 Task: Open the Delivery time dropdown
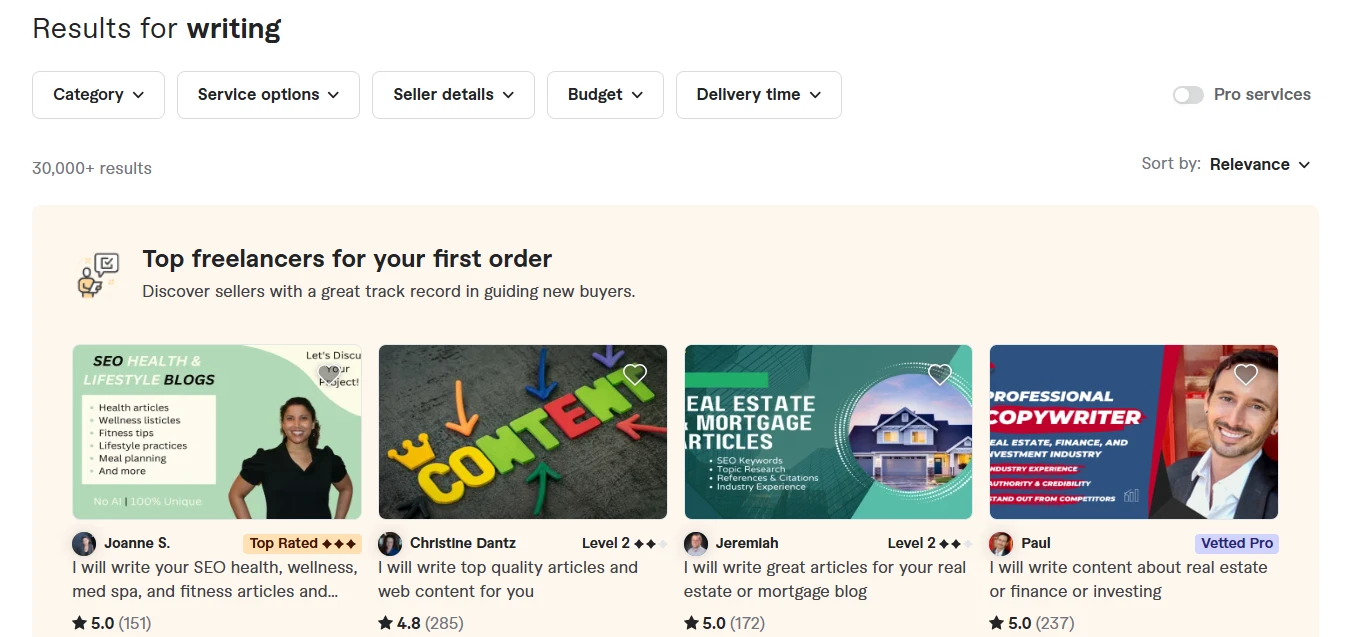pos(758,95)
